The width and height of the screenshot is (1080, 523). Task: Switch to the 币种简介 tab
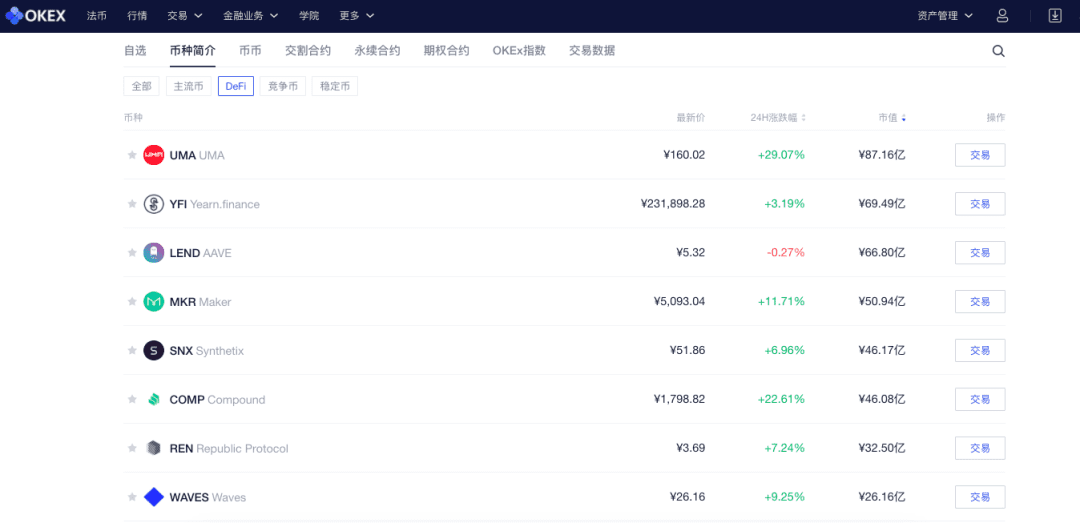tap(193, 50)
